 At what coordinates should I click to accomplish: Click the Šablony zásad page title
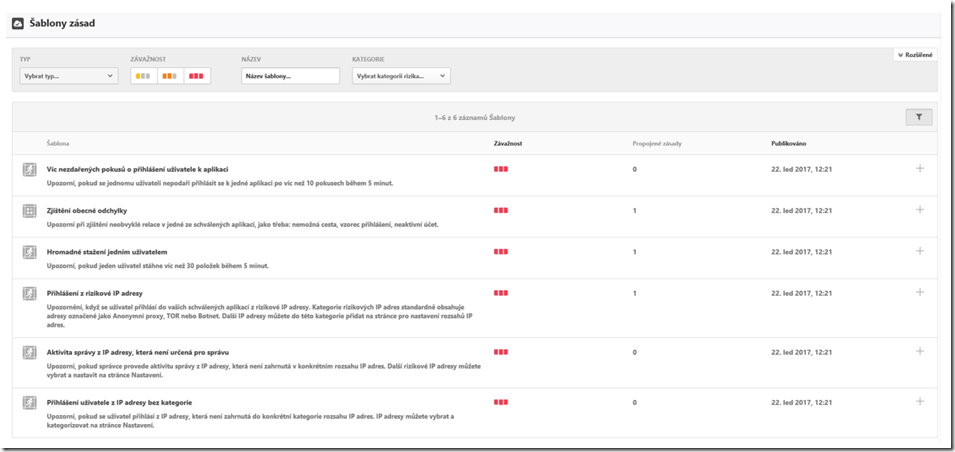tap(62, 24)
